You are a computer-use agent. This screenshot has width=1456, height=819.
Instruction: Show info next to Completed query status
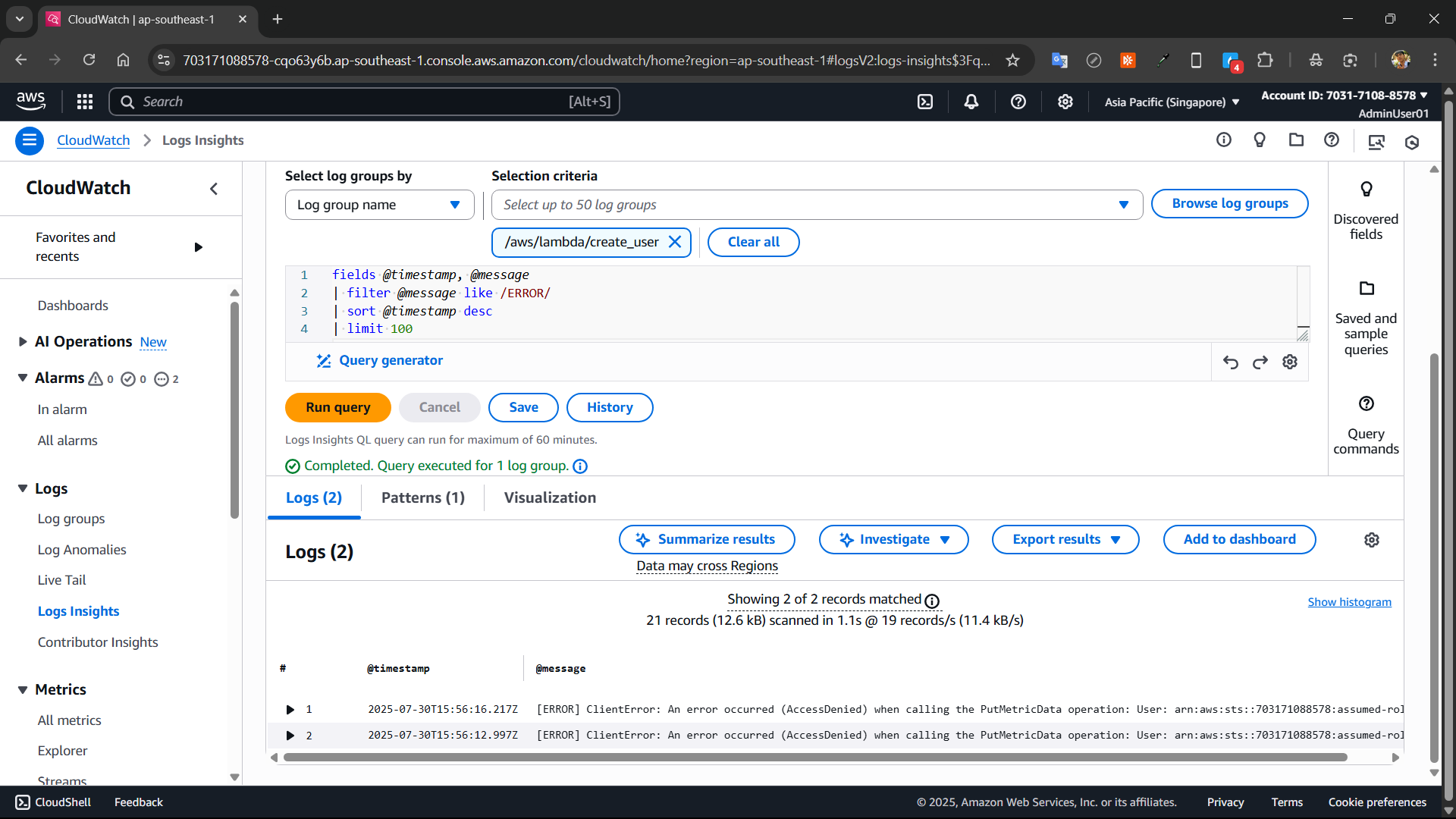[580, 466]
